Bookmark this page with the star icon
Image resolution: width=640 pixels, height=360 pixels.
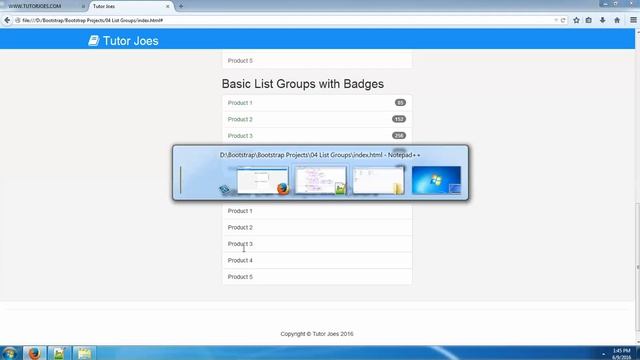[576, 20]
